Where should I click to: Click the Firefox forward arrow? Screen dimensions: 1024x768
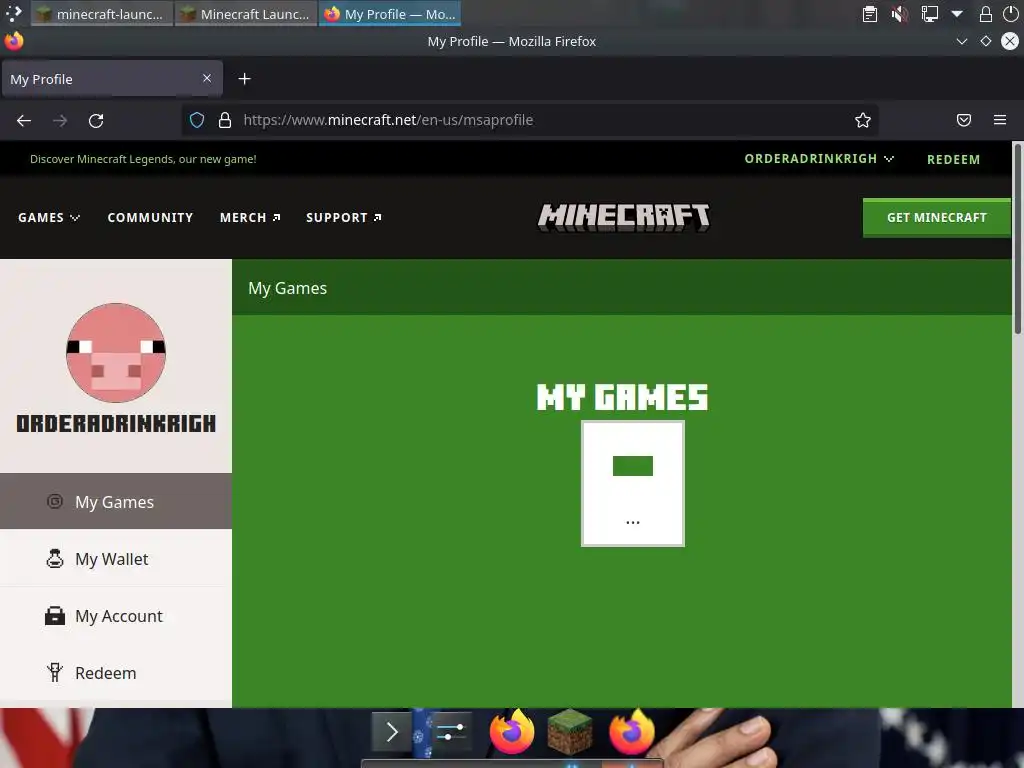tap(60, 120)
